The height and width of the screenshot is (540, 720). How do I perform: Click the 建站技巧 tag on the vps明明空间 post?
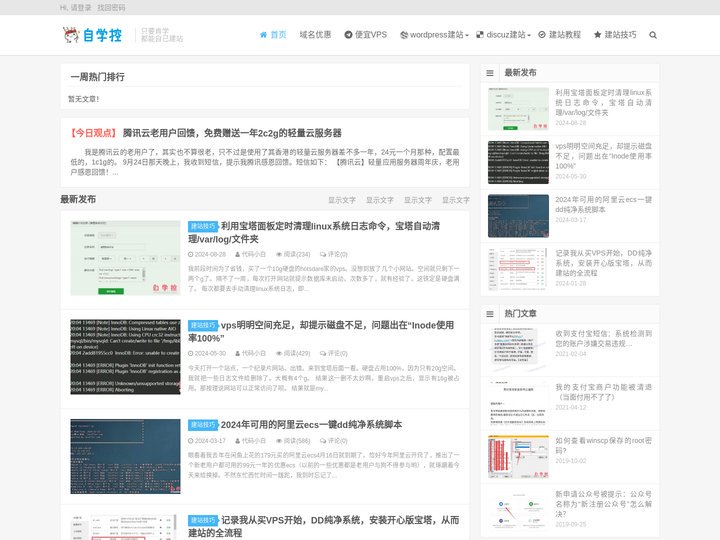click(x=202, y=326)
